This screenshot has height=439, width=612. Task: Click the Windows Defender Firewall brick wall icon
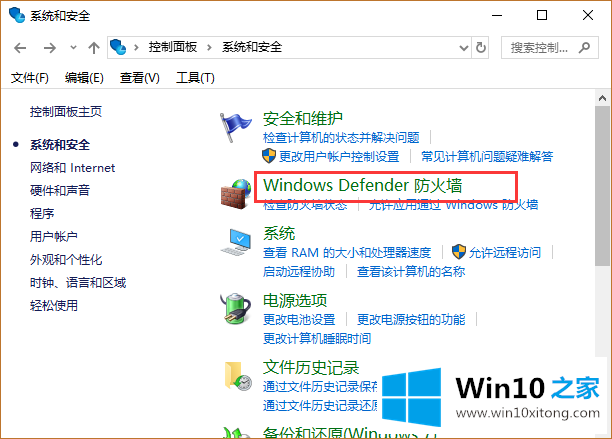click(x=236, y=194)
